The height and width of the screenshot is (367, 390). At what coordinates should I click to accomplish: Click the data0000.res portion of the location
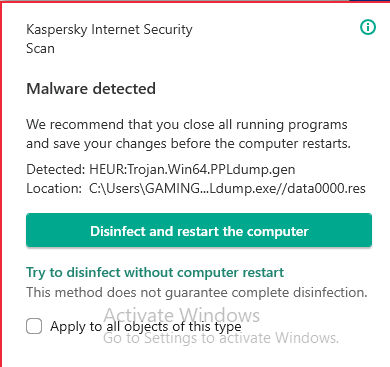326,189
